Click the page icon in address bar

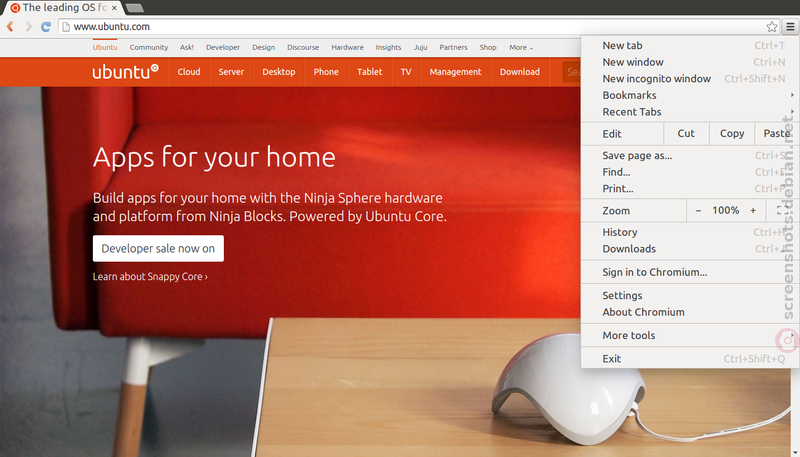[66, 27]
